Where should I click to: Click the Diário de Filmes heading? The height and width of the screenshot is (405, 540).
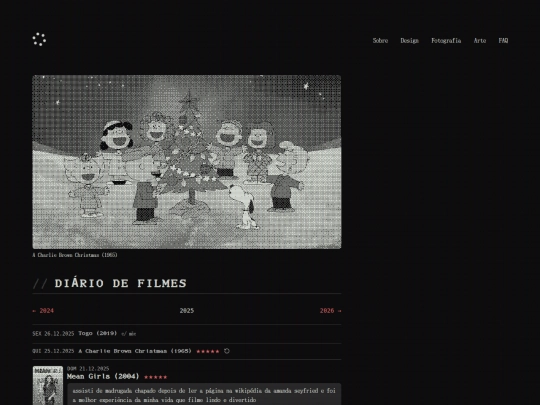click(x=120, y=283)
